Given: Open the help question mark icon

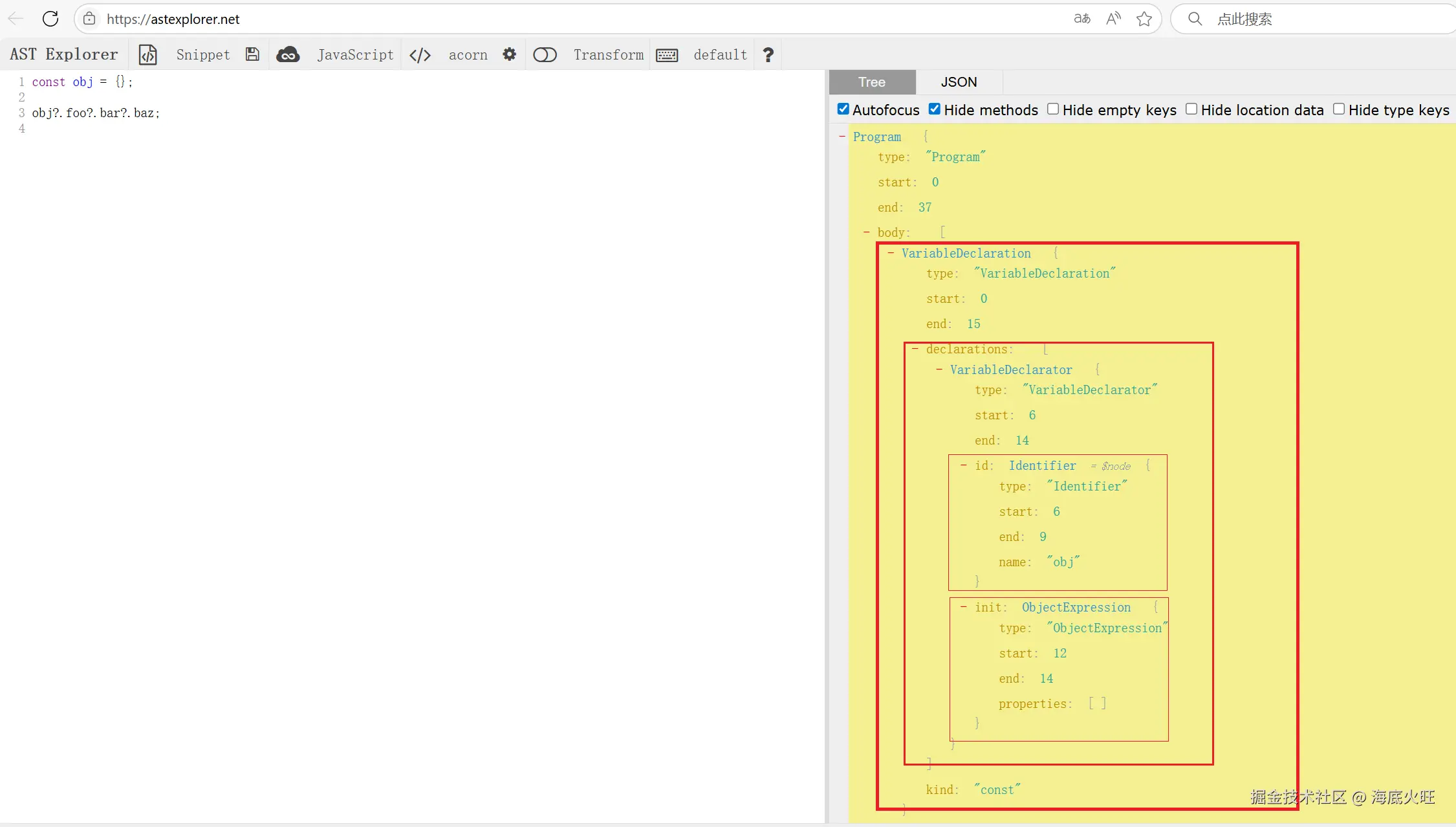Looking at the screenshot, I should [768, 55].
